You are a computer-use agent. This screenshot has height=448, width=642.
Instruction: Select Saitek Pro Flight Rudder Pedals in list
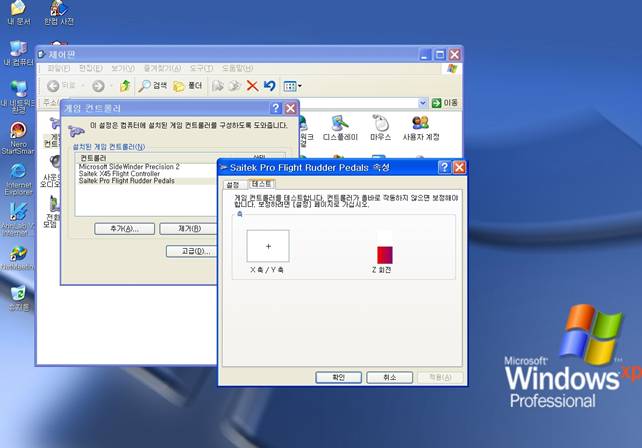(127, 181)
